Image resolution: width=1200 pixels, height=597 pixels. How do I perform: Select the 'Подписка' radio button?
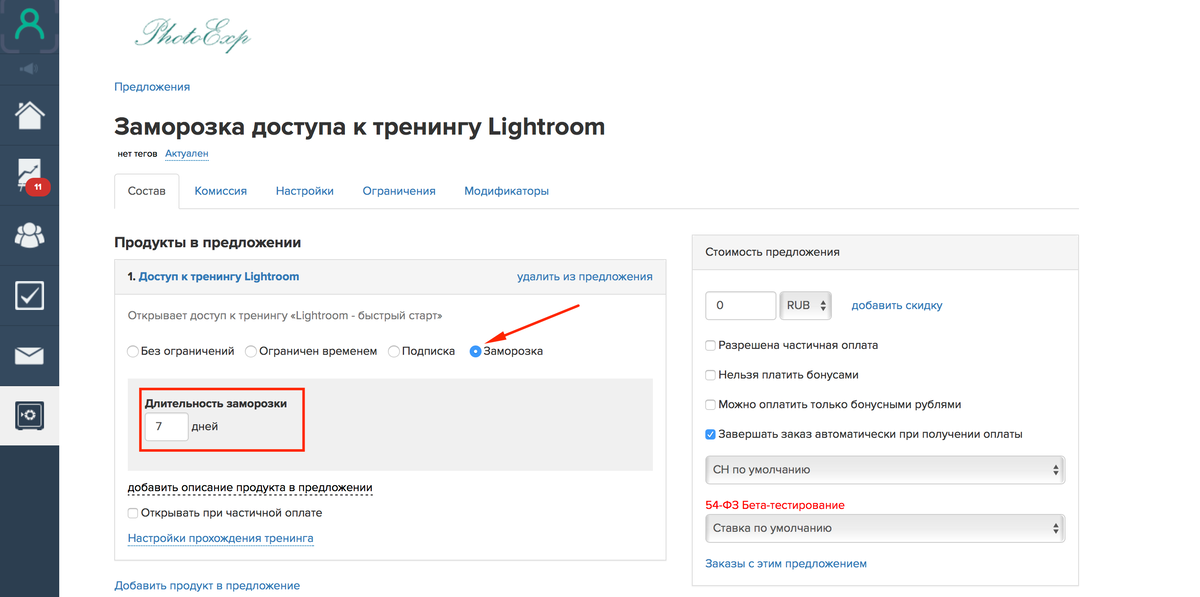[394, 352]
